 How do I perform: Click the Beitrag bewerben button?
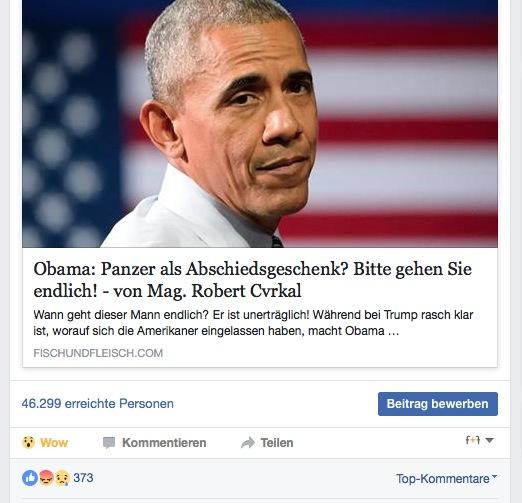coord(438,404)
